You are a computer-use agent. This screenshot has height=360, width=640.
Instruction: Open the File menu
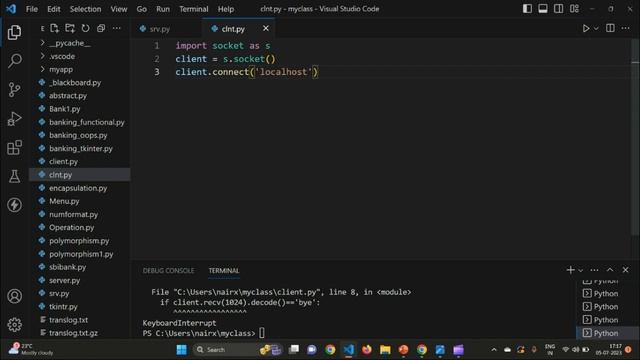pyautogui.click(x=31, y=9)
